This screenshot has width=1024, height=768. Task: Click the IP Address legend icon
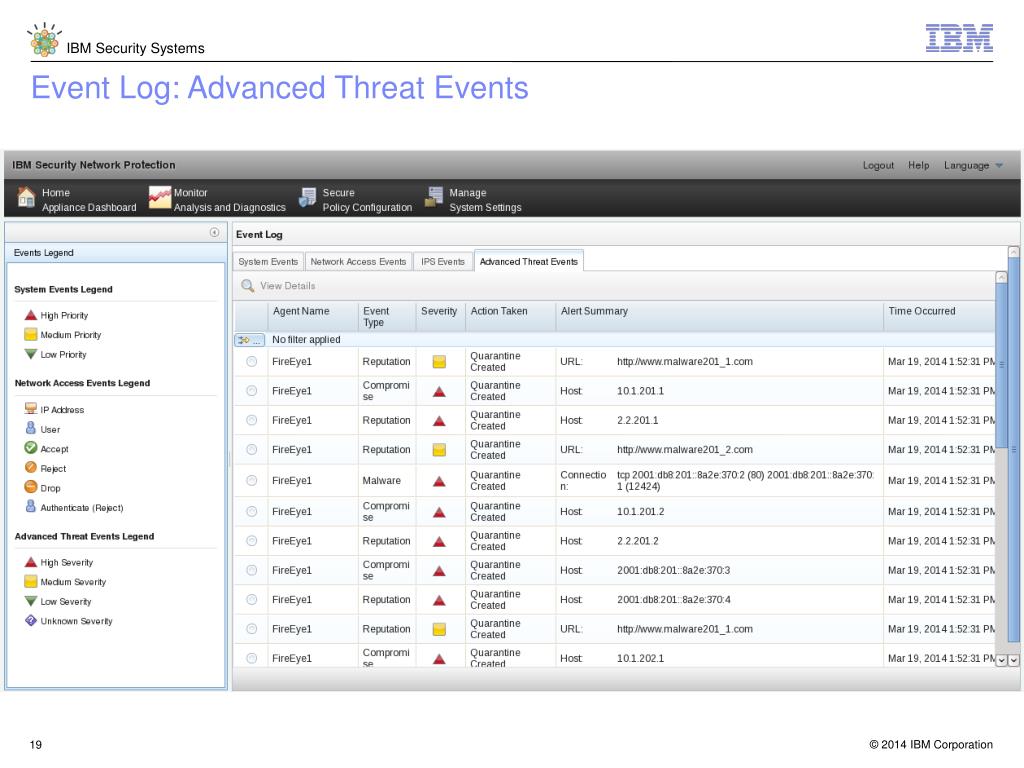coord(31,409)
